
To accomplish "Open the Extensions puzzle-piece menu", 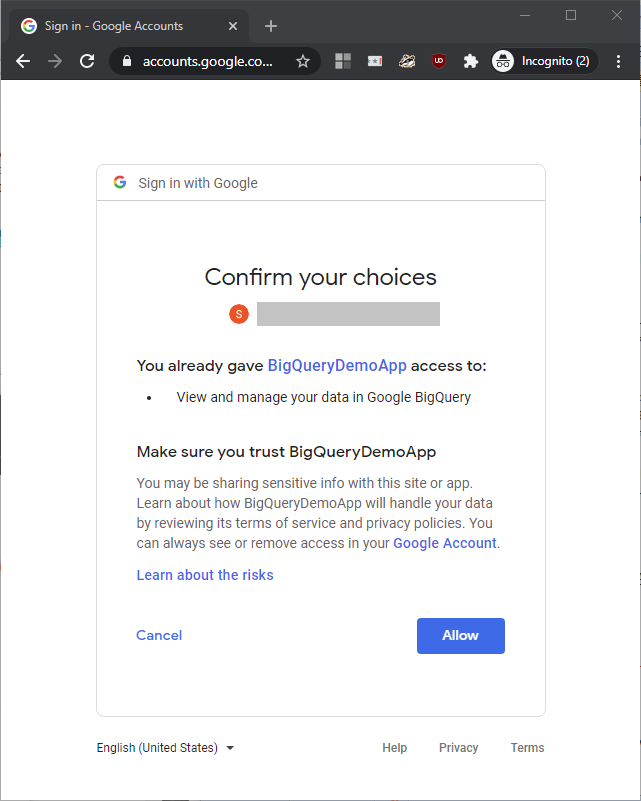I will 470,61.
